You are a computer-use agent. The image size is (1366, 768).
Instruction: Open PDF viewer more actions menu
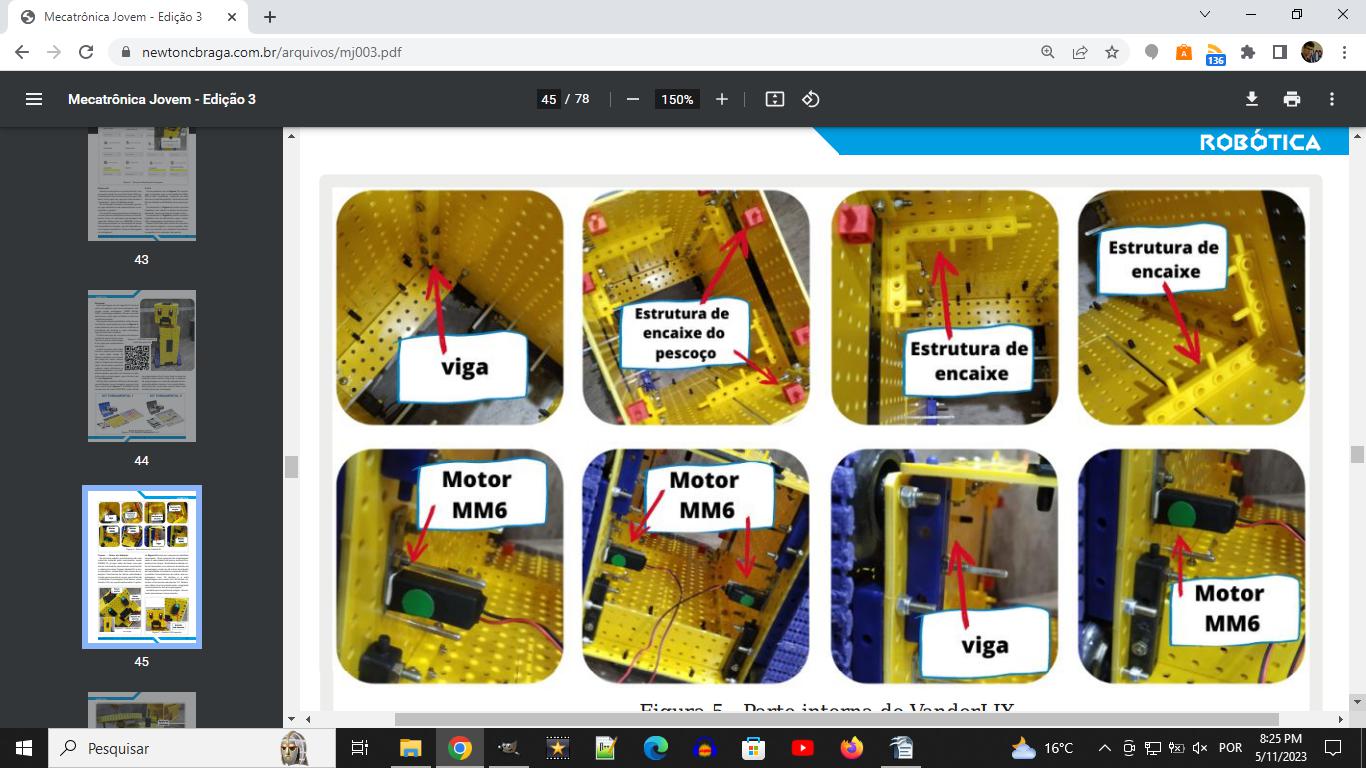1332,99
